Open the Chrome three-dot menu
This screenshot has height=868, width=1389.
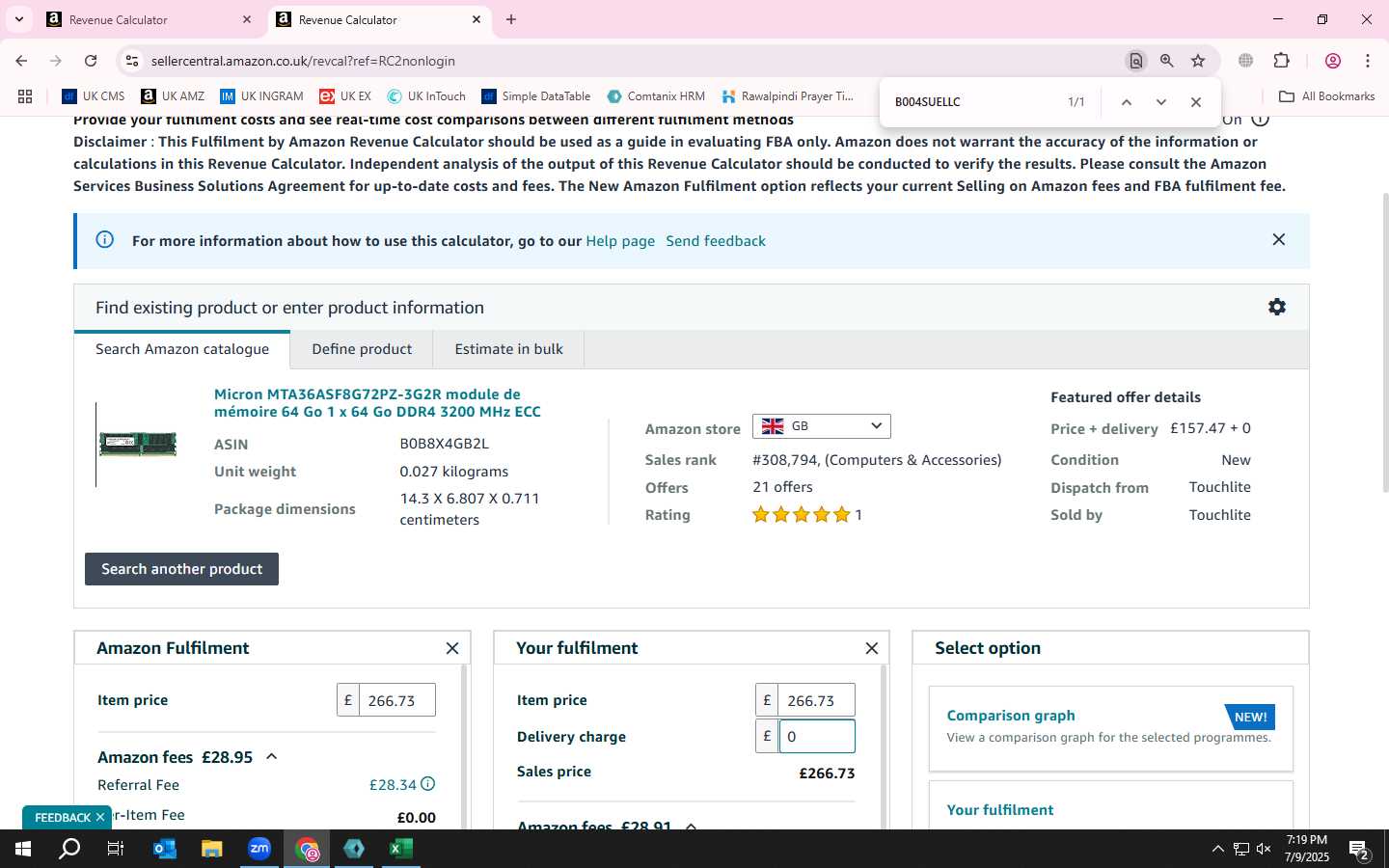pos(1368,61)
